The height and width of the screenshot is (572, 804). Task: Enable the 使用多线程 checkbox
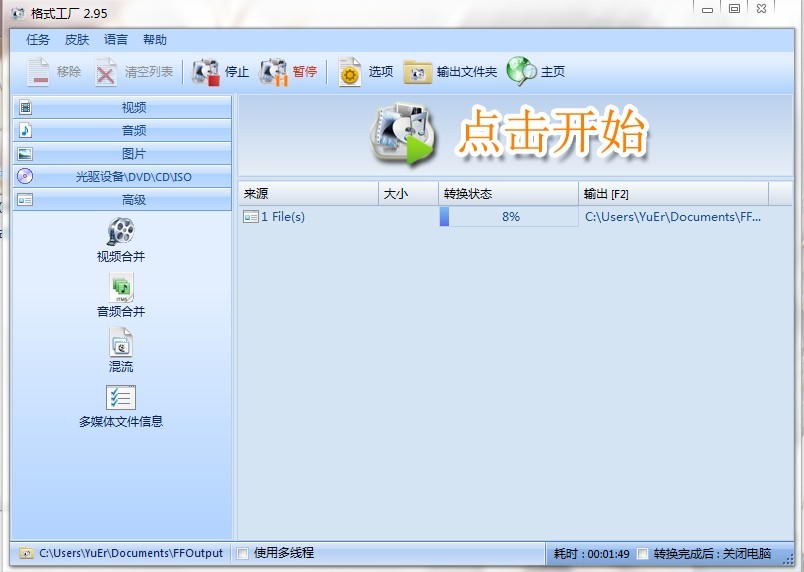coord(243,554)
